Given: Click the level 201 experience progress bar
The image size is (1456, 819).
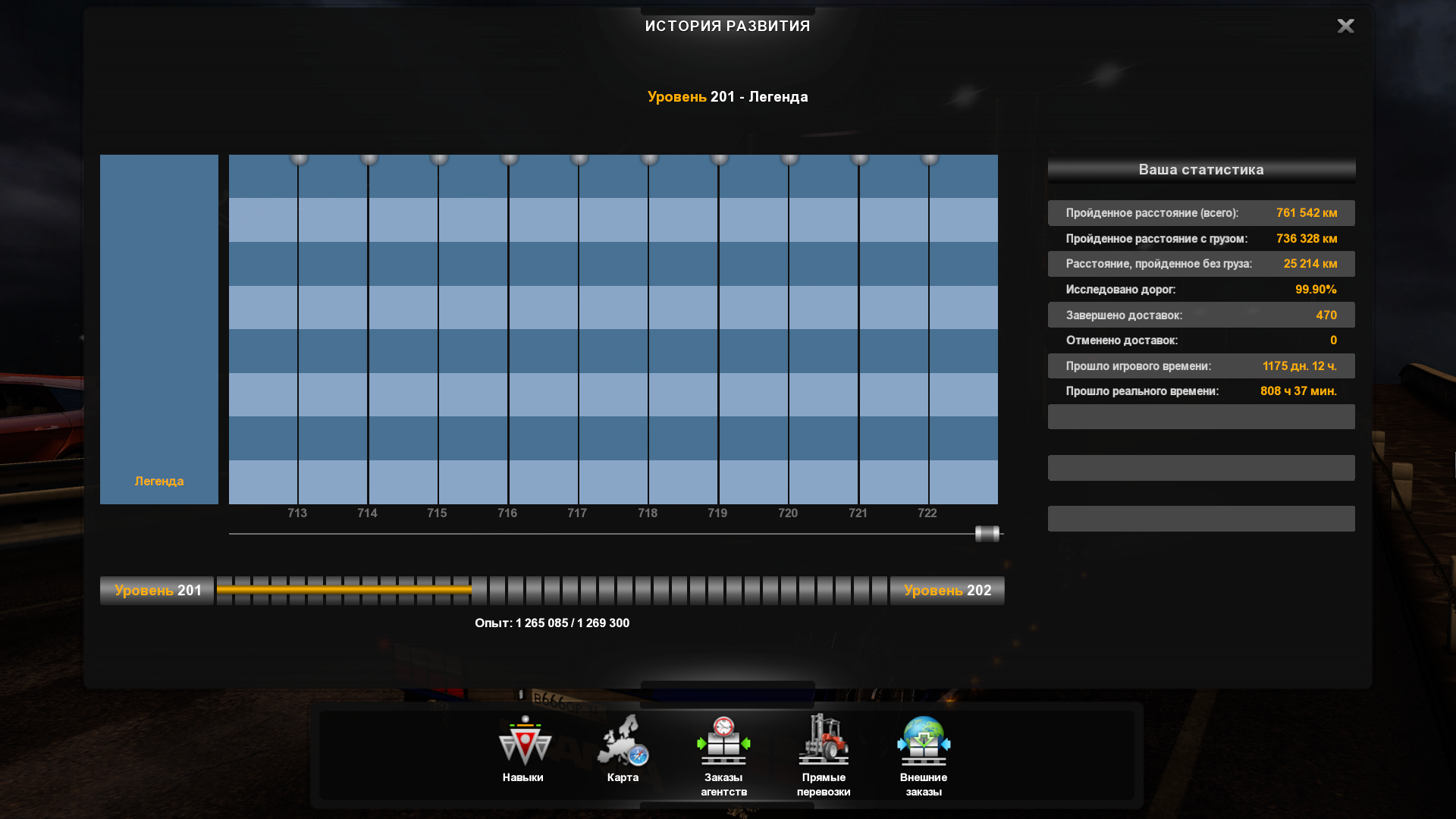Looking at the screenshot, I should point(552,590).
